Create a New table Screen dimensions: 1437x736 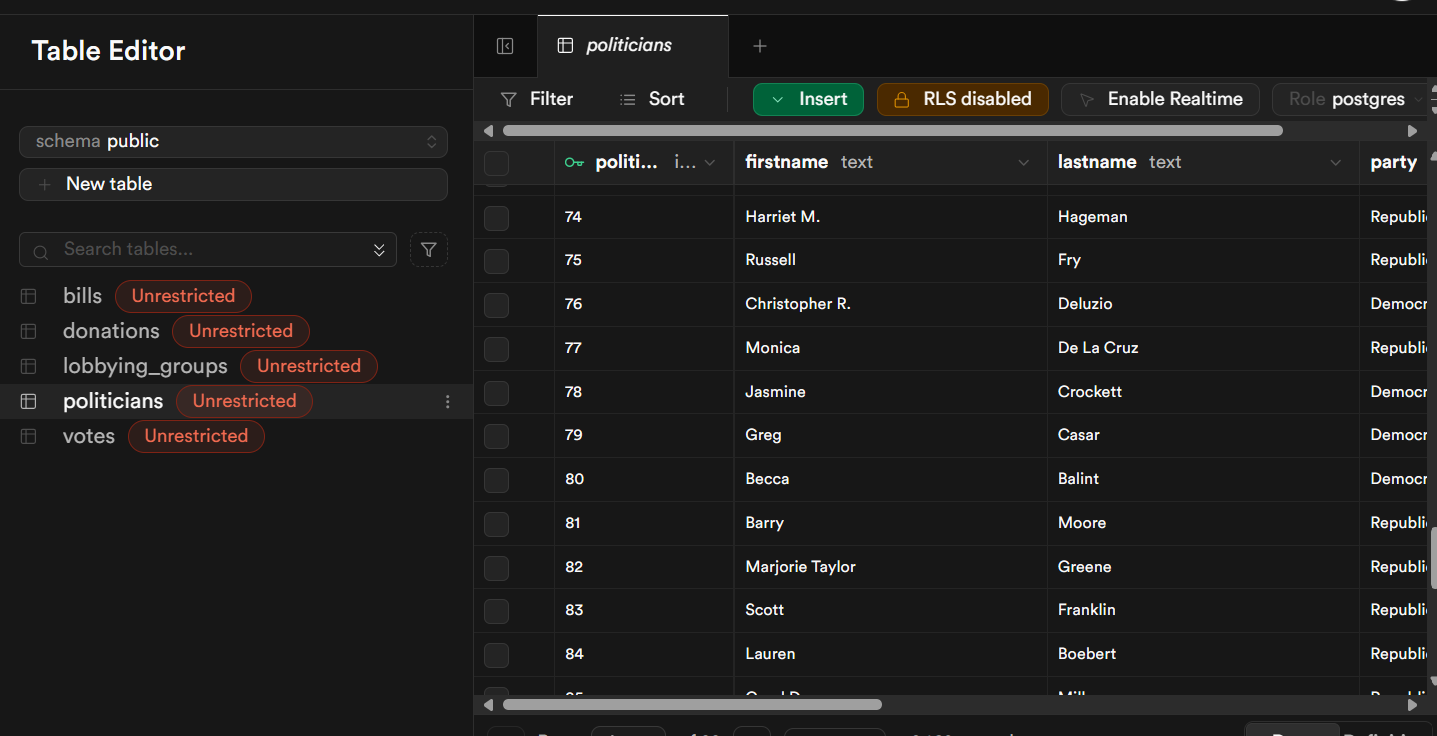[x=233, y=184]
